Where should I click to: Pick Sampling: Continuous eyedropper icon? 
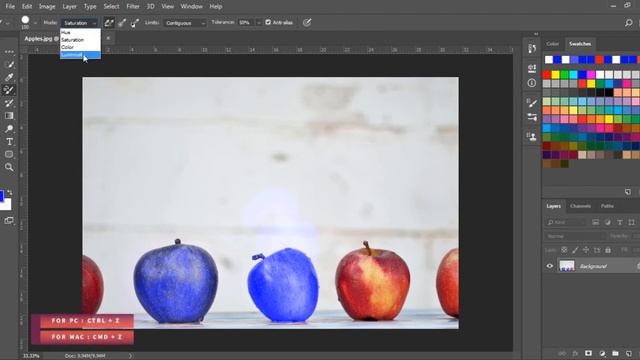point(109,23)
